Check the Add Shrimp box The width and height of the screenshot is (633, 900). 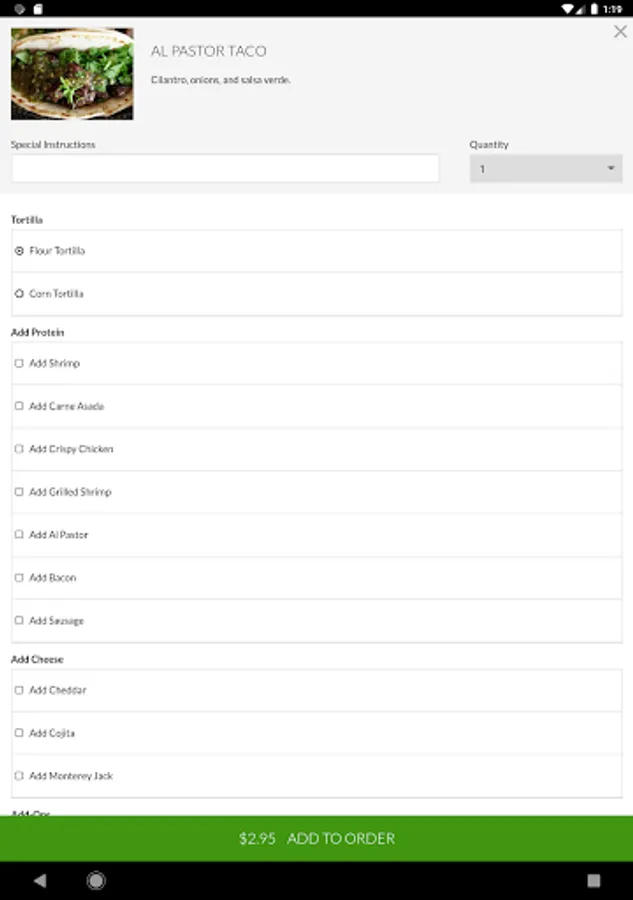pos(19,364)
